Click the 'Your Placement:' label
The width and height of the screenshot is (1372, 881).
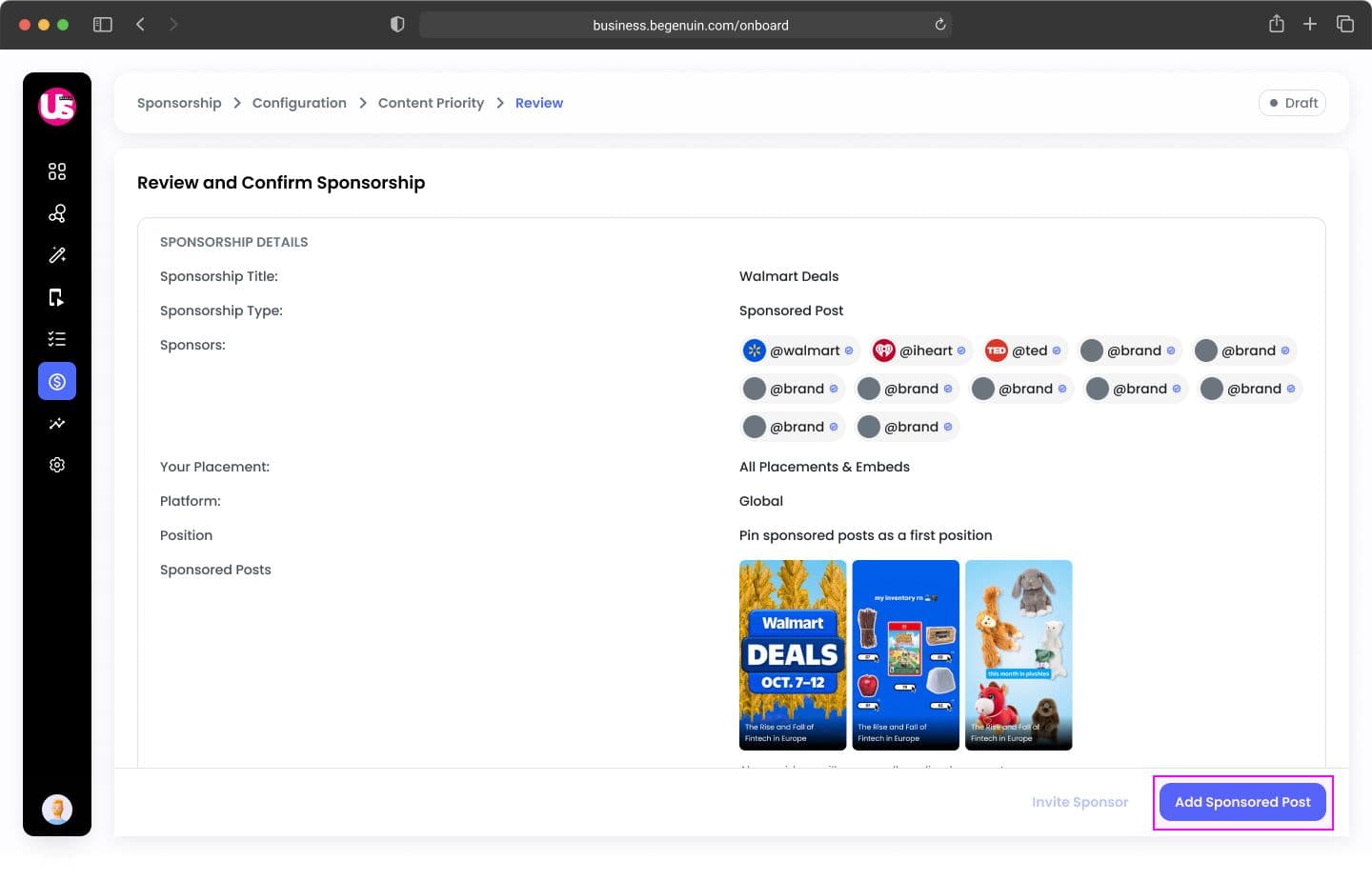[214, 467]
